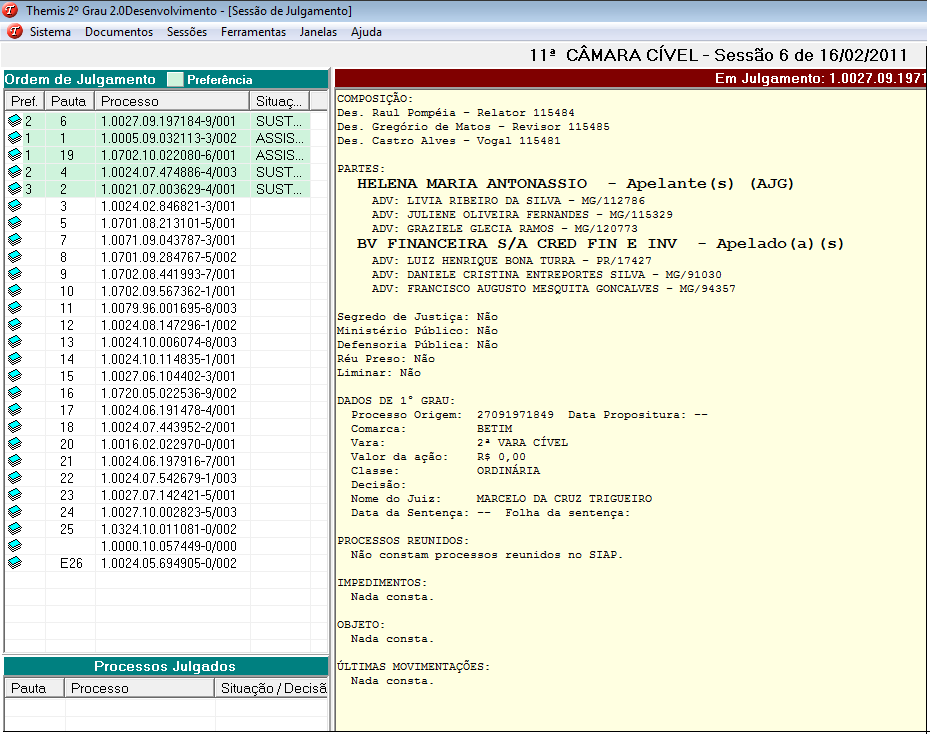The image size is (930, 736).
Task: Click the Situaç... column header
Action: tap(279, 101)
